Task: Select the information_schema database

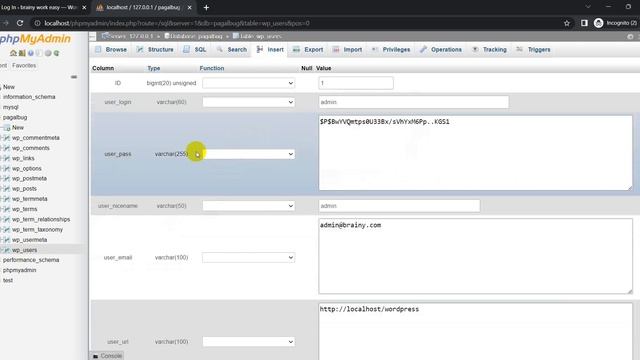Action: coord(29,97)
